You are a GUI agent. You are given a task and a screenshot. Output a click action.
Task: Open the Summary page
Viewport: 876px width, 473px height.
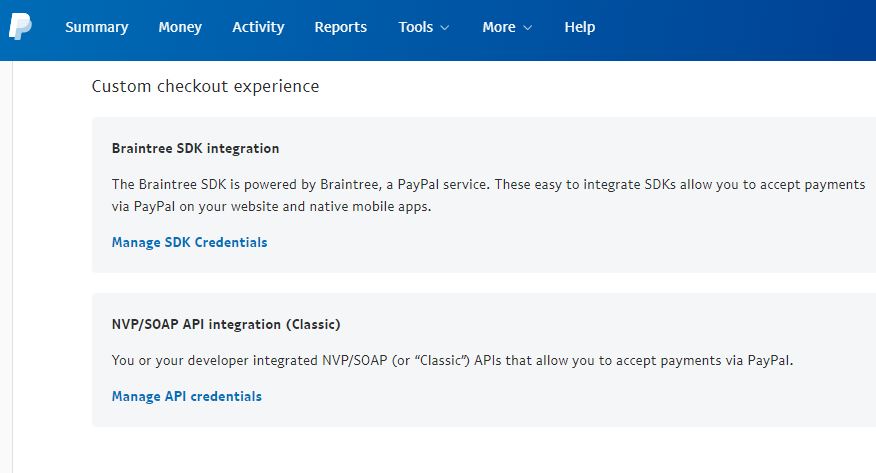97,27
